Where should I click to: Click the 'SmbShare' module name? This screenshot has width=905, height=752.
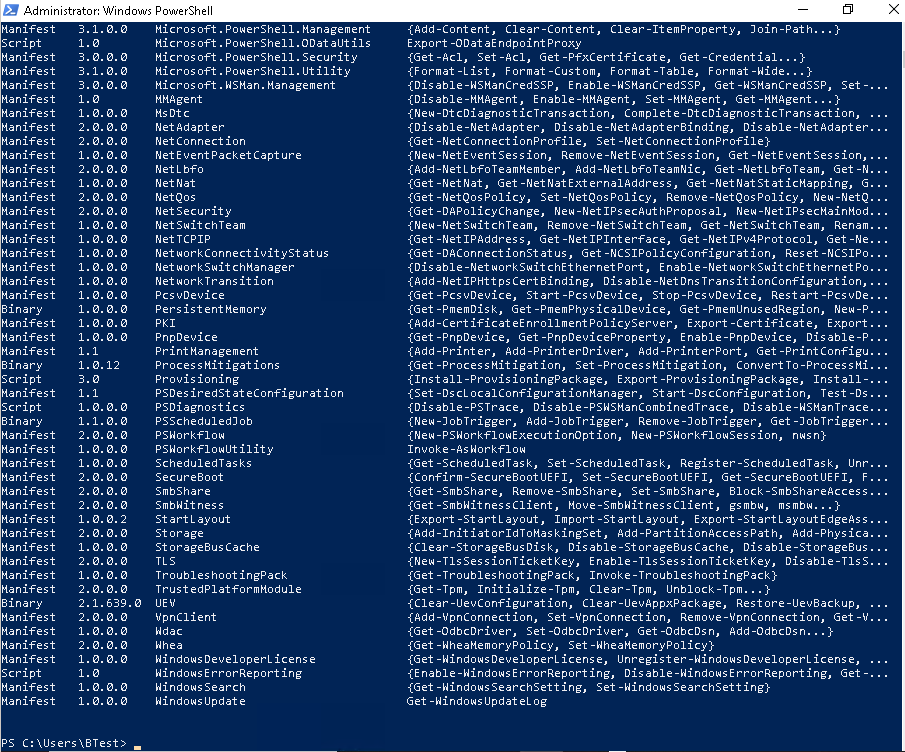(183, 491)
